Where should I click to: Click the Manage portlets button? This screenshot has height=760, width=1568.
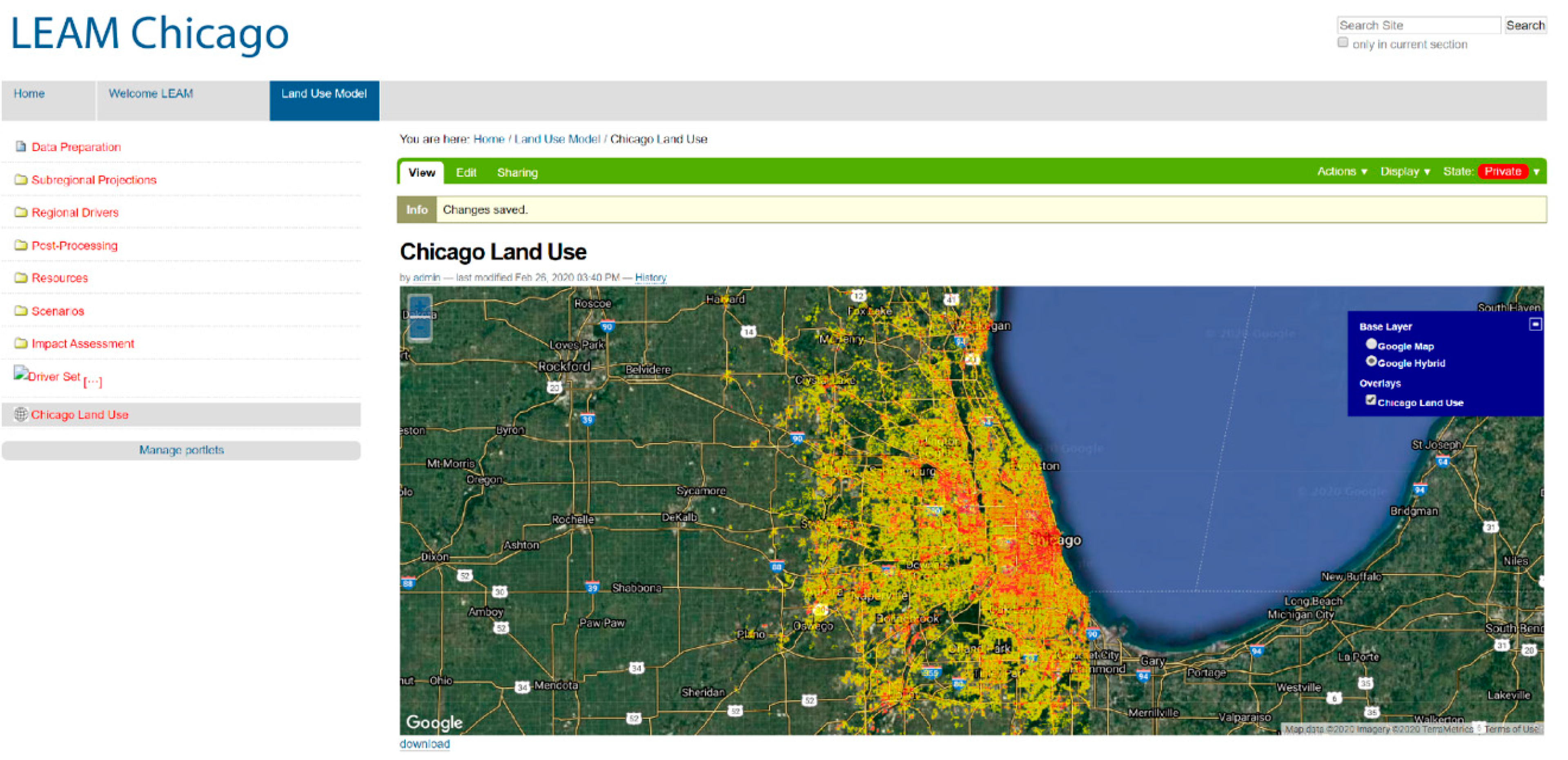[181, 450]
